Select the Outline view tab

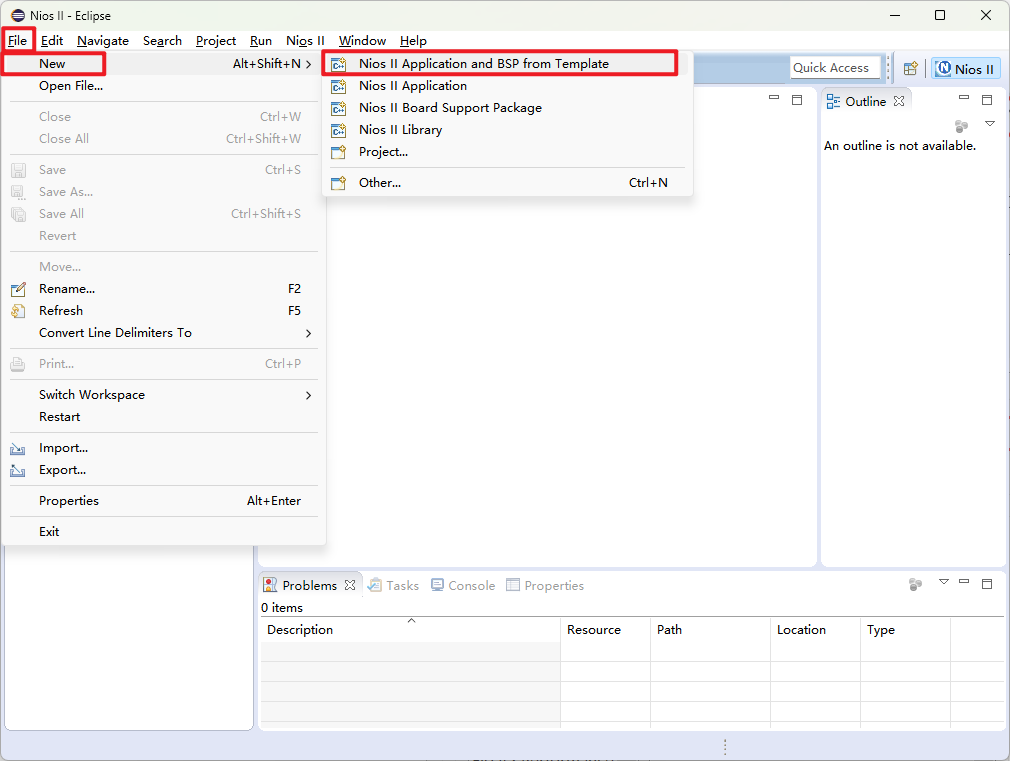pyautogui.click(x=866, y=101)
